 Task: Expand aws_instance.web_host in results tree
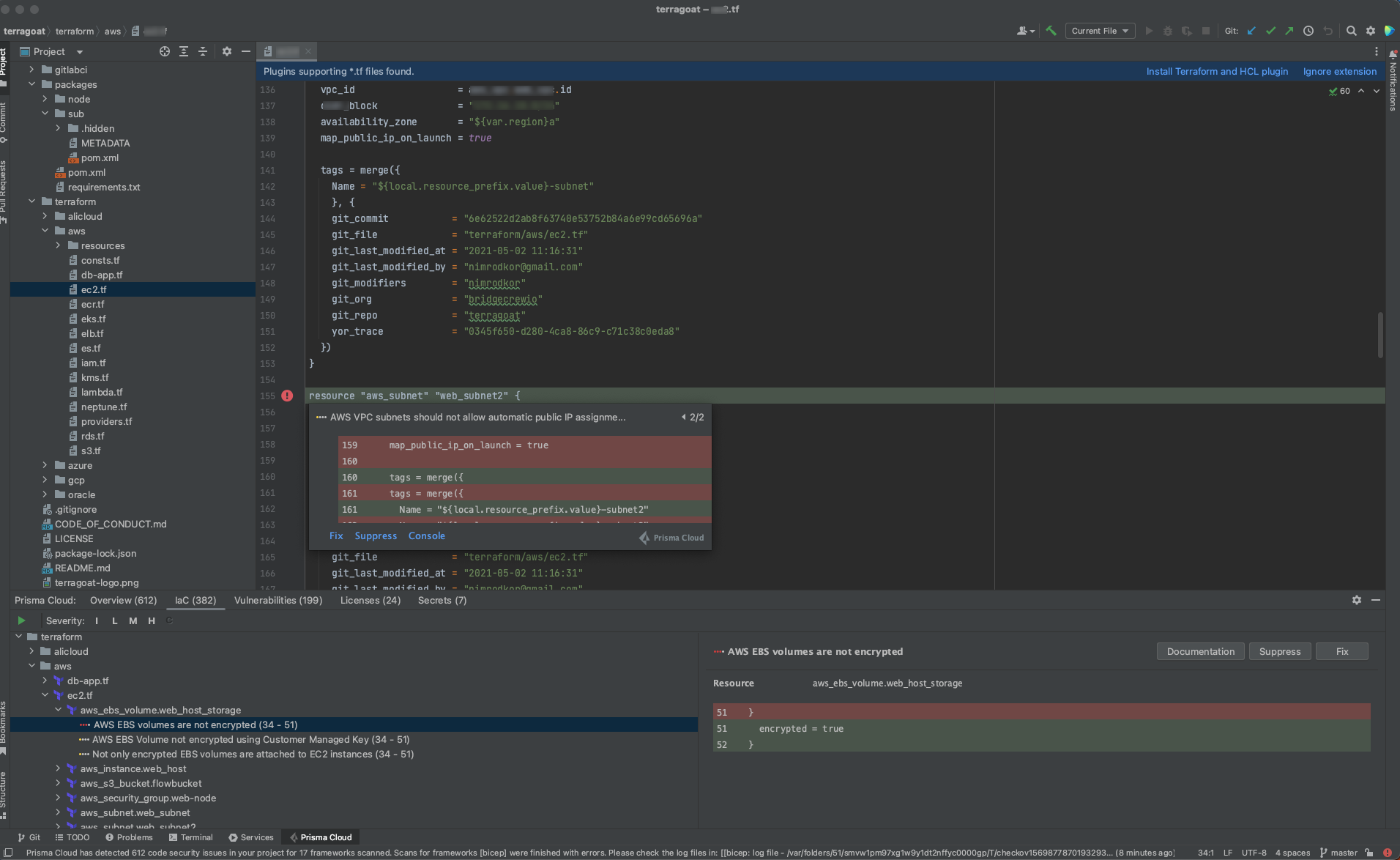(58, 768)
